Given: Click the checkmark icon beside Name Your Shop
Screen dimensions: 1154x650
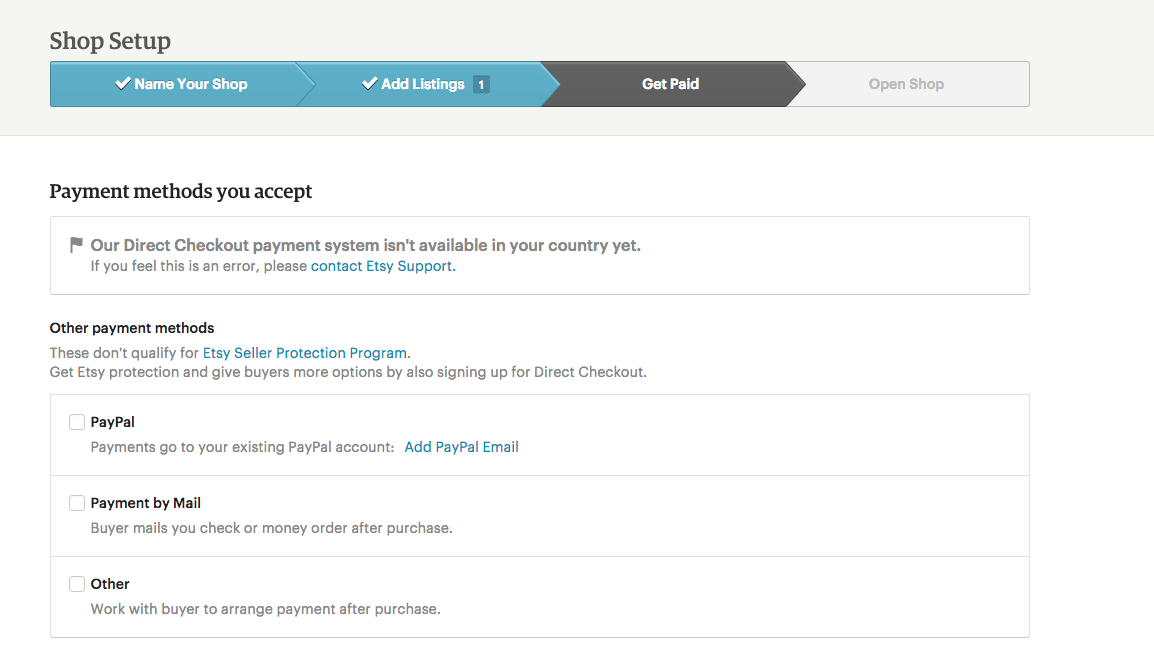Looking at the screenshot, I should [x=123, y=83].
